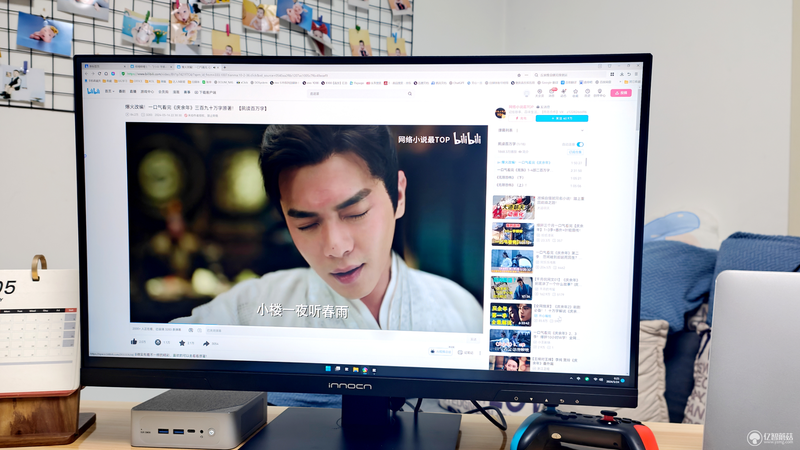Image resolution: width=800 pixels, height=450 pixels.
Task: Select the second playlist episode row
Action: (x=539, y=170)
